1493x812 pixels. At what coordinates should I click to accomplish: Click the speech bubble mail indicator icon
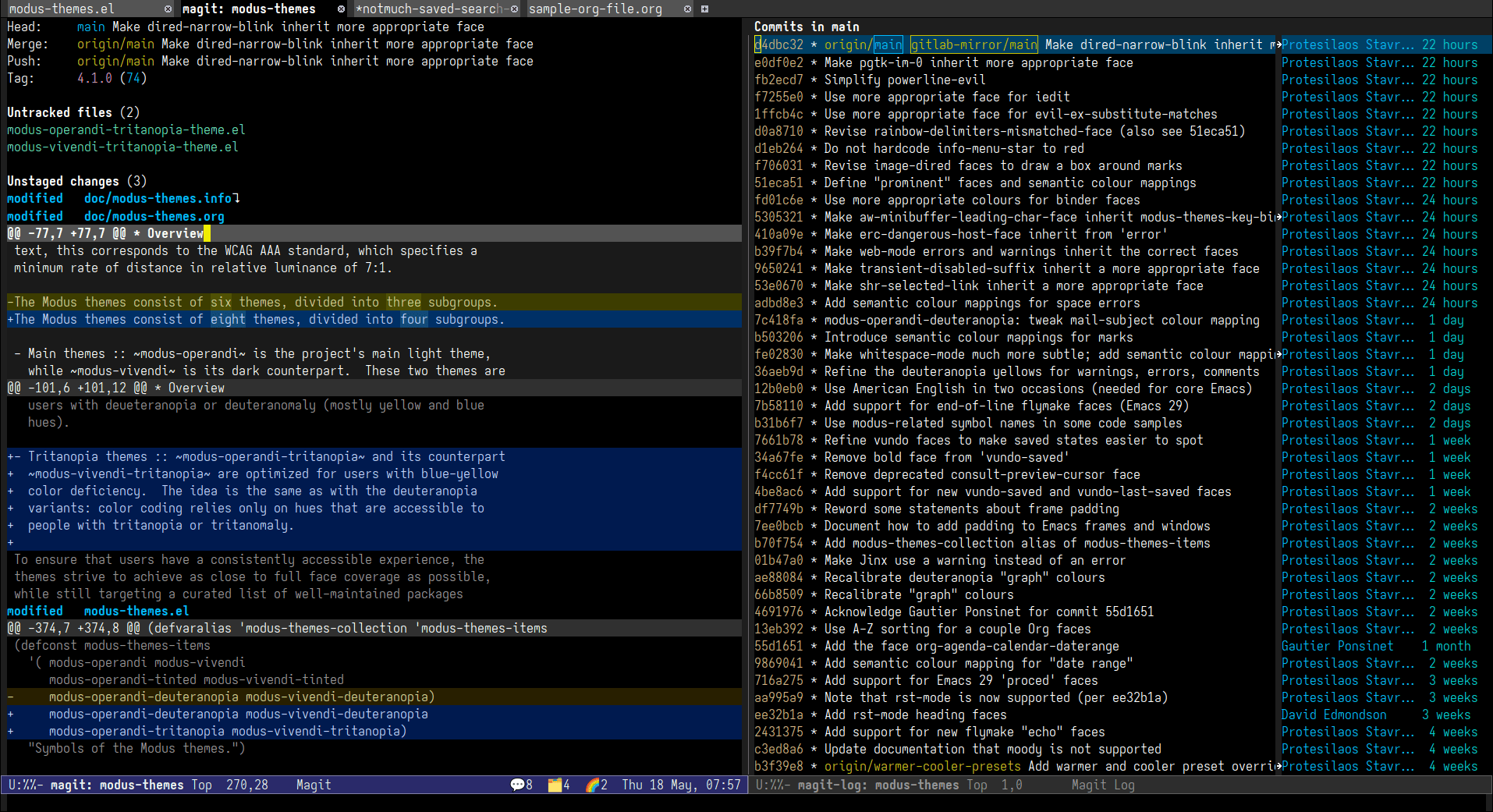pos(517,785)
